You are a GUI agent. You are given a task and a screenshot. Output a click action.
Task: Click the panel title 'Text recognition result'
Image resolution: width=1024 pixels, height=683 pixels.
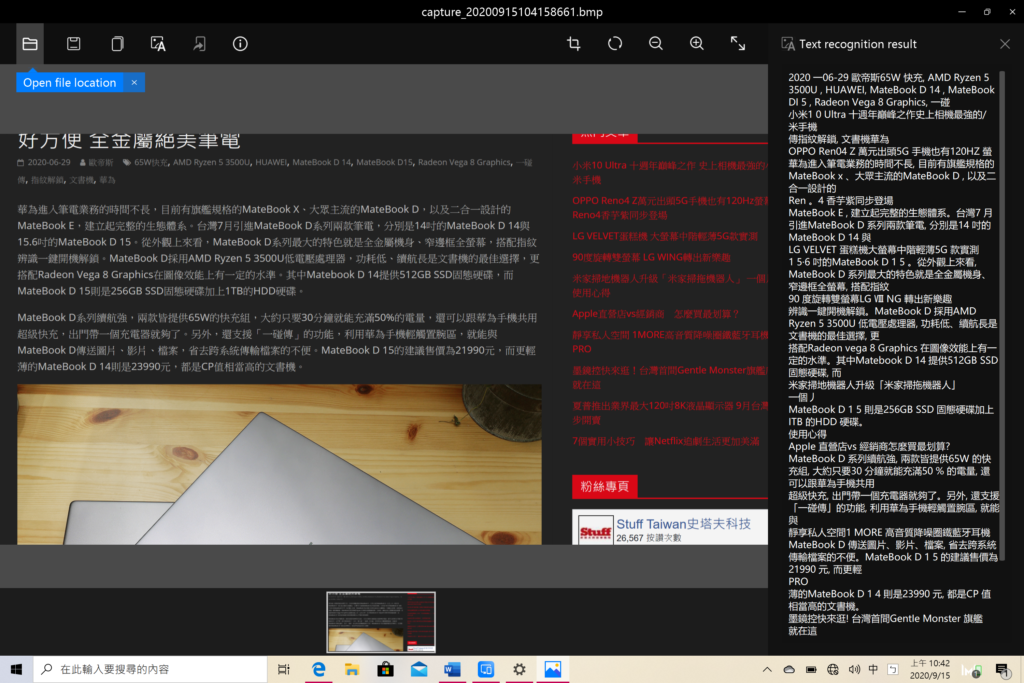click(857, 44)
